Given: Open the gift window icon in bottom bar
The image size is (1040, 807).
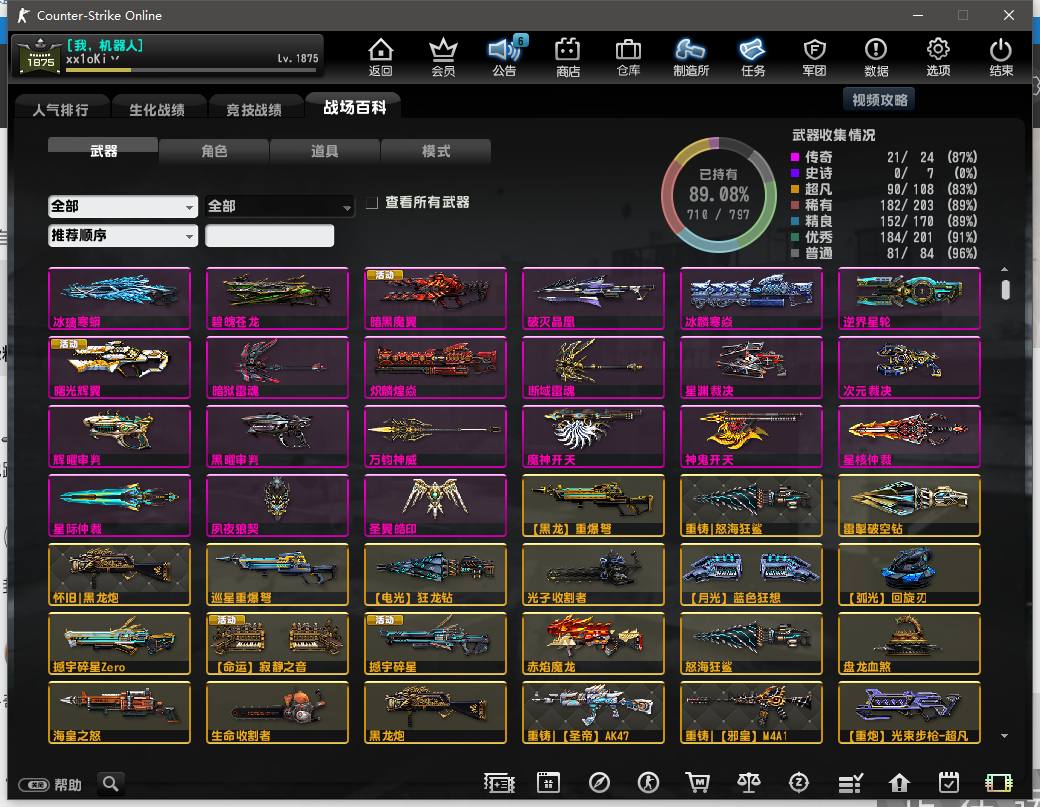Looking at the screenshot, I should click(x=549, y=783).
